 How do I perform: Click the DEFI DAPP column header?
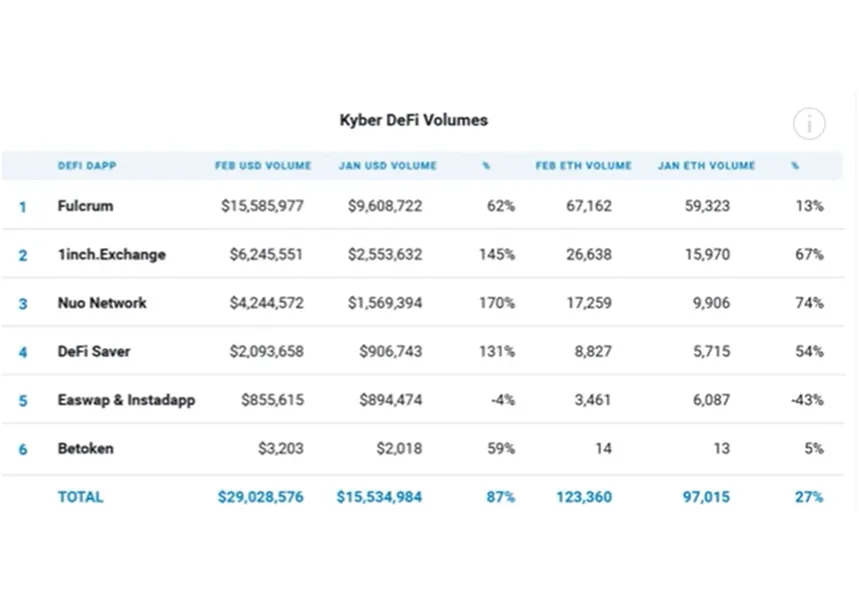87,166
